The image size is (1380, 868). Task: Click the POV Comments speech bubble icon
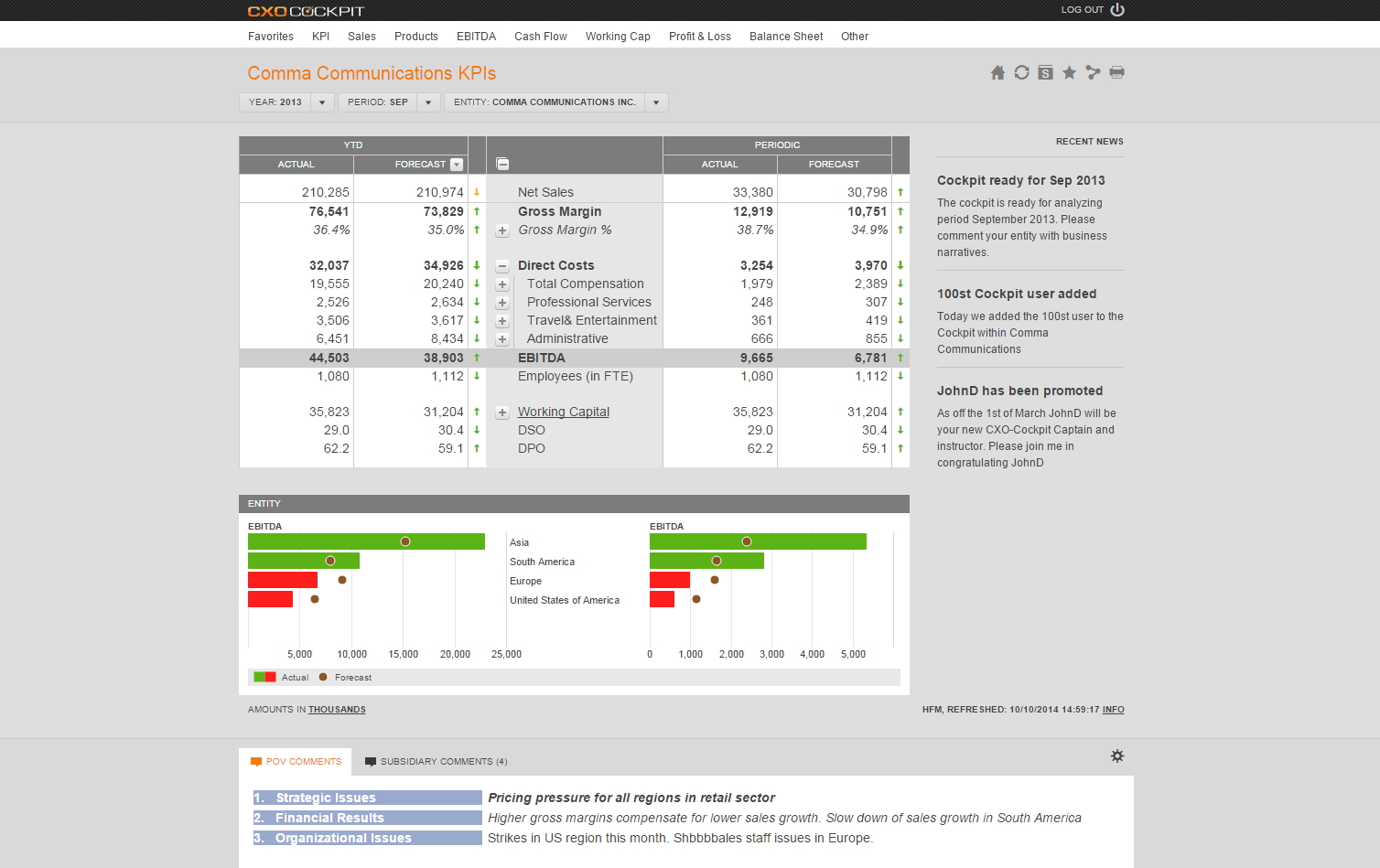pos(256,761)
